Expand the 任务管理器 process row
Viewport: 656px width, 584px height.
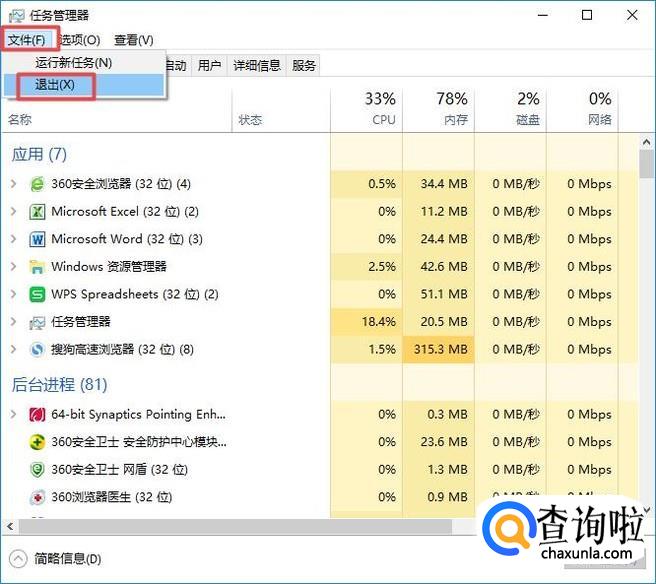[13, 322]
